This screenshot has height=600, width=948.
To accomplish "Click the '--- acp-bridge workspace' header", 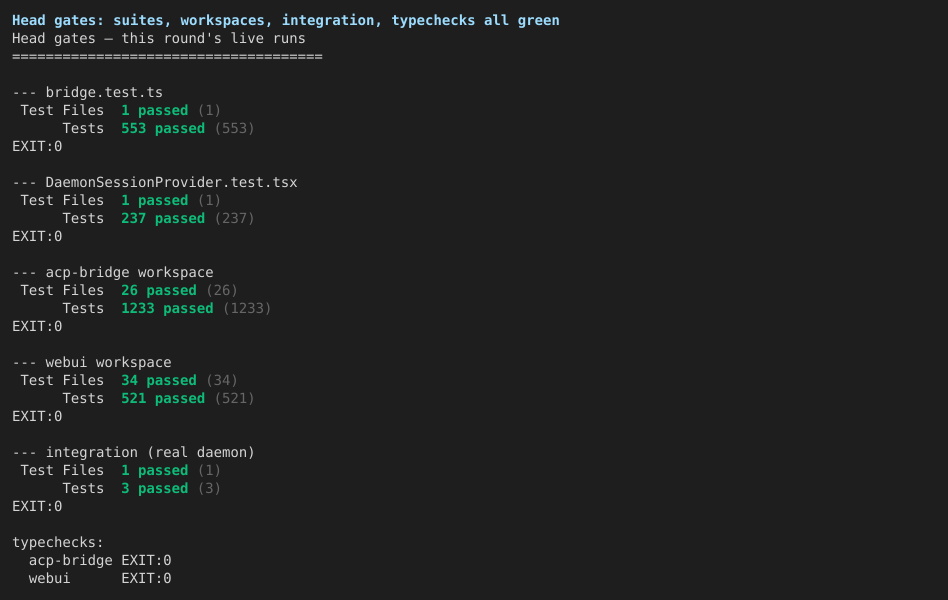I will tap(112, 273).
